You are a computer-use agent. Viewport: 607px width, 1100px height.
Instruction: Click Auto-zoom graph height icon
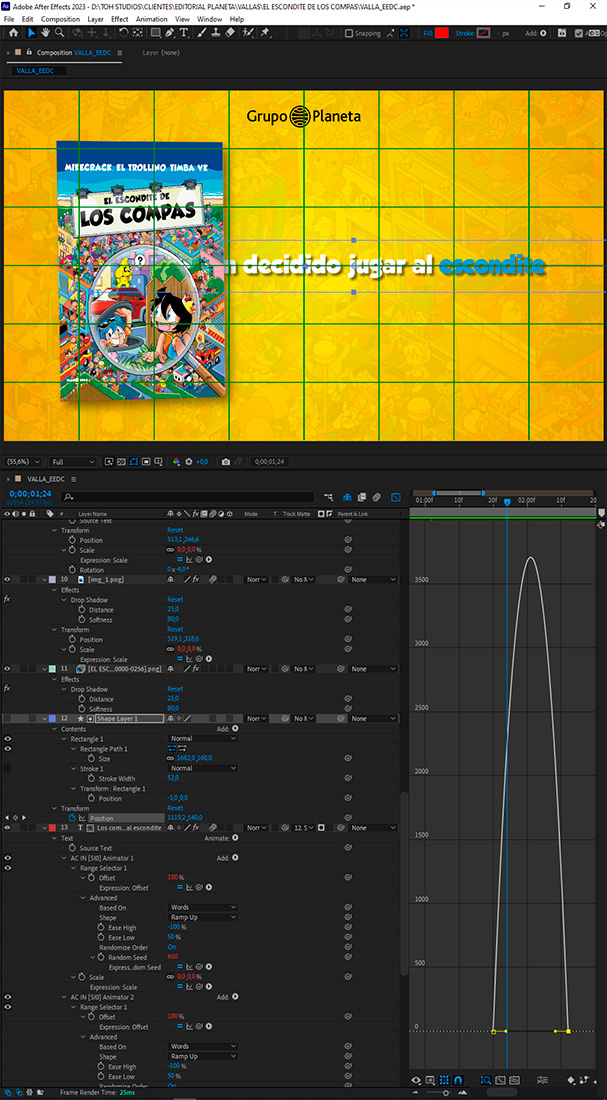tap(486, 1080)
